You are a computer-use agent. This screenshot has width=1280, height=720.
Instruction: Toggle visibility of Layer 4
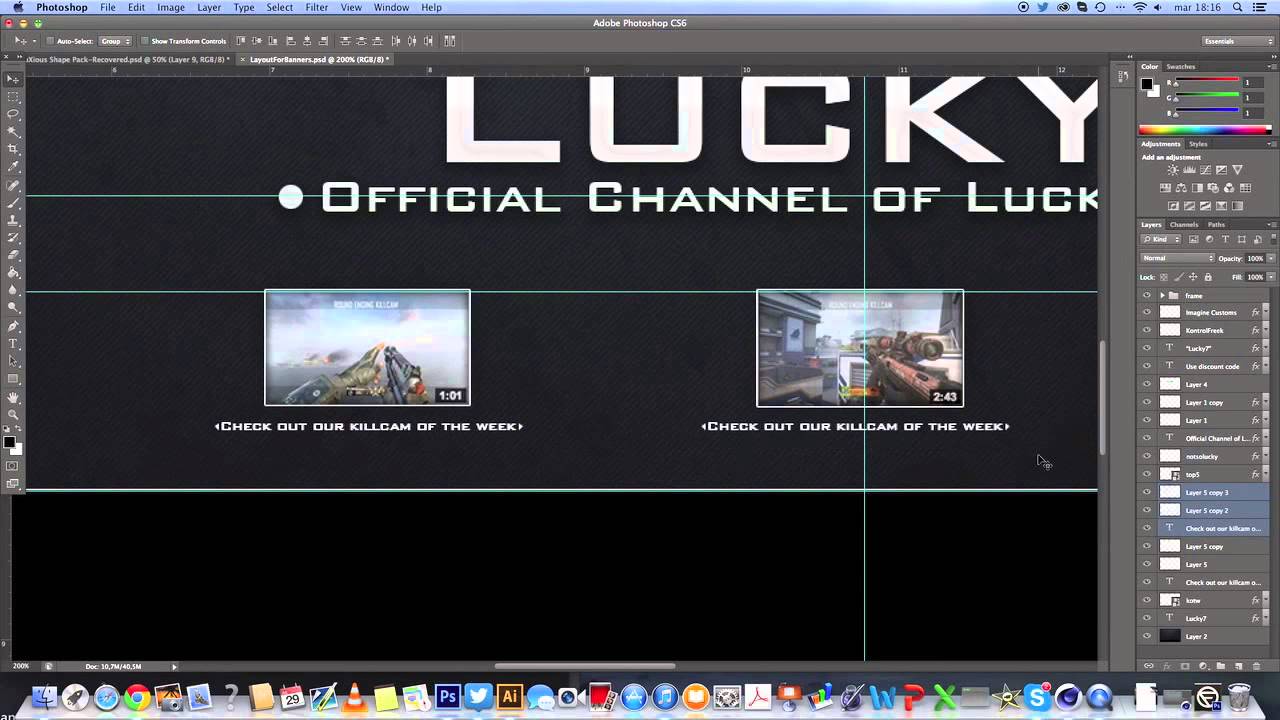coord(1147,384)
